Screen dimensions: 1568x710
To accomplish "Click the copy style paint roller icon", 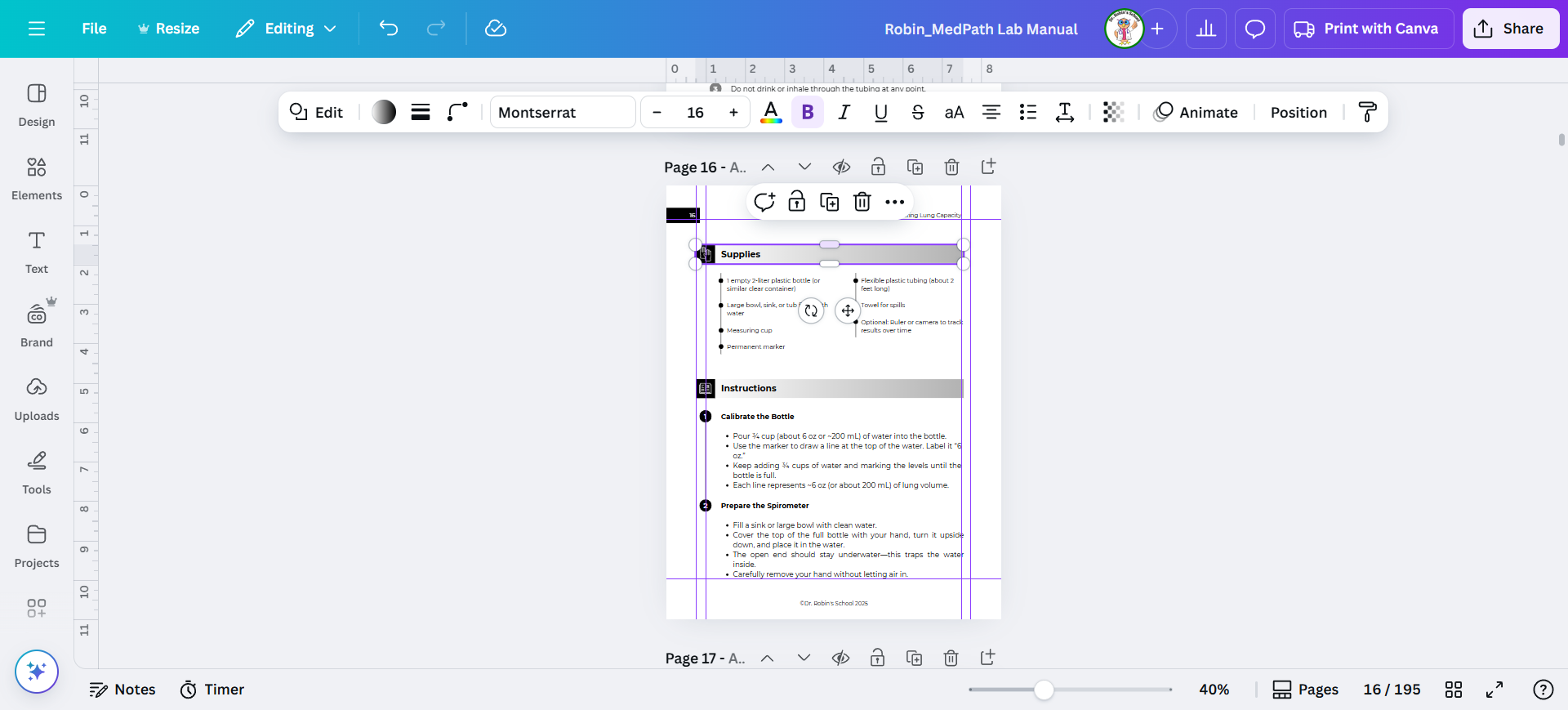I will (1367, 112).
